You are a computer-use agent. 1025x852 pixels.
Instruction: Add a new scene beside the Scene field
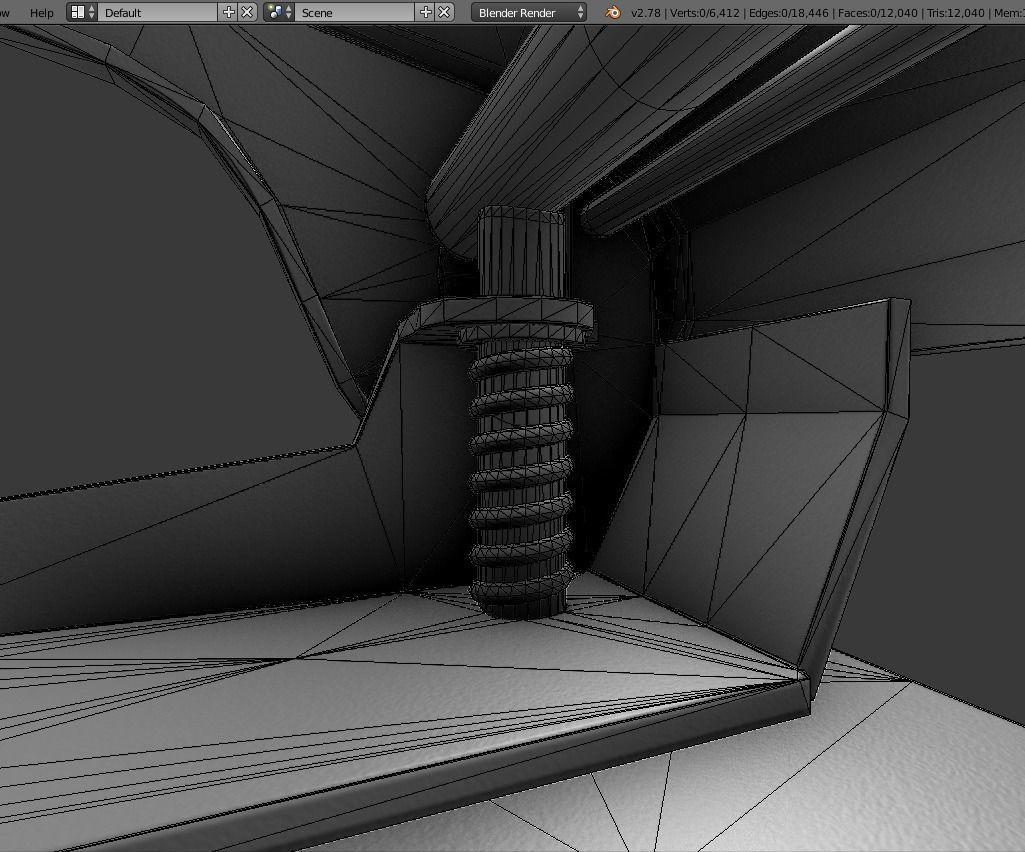(x=426, y=12)
